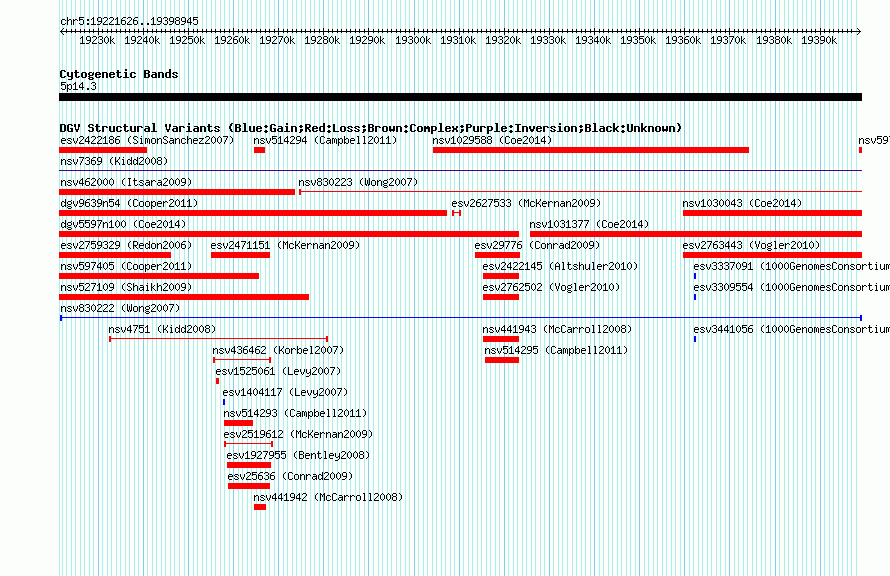Select nsv830223 (Wong2007) variant label
The height and width of the screenshot is (576, 890).
tap(358, 182)
